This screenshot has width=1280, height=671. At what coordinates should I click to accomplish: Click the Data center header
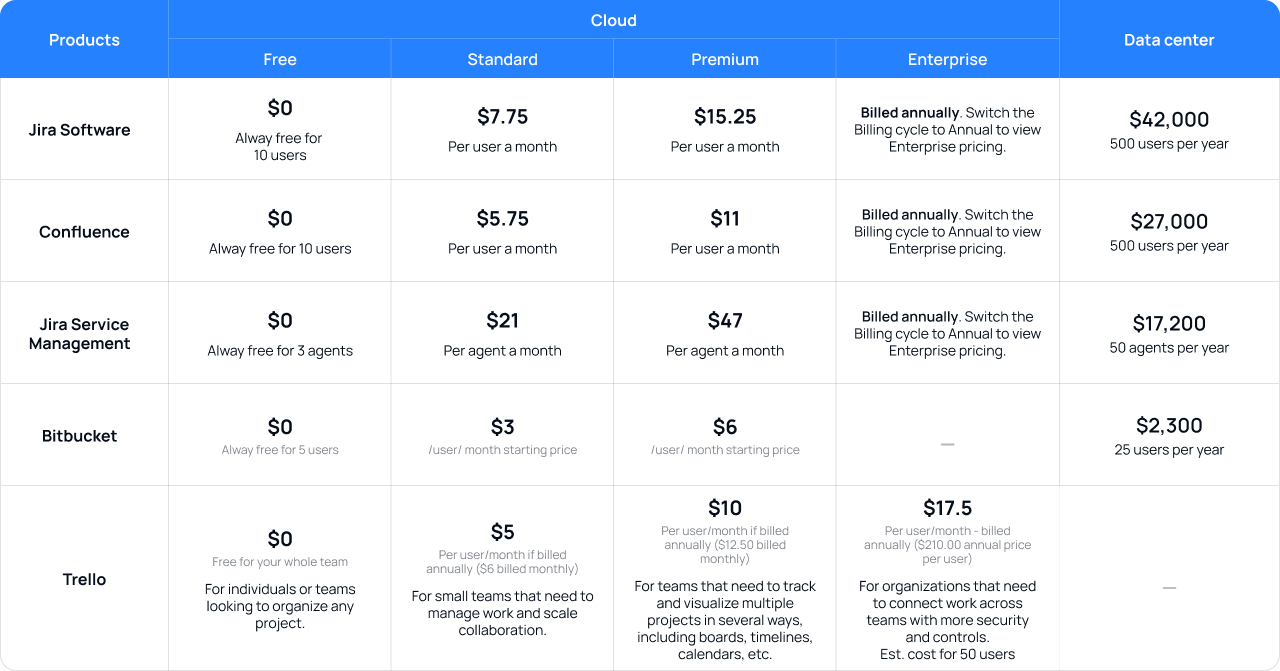click(1169, 40)
